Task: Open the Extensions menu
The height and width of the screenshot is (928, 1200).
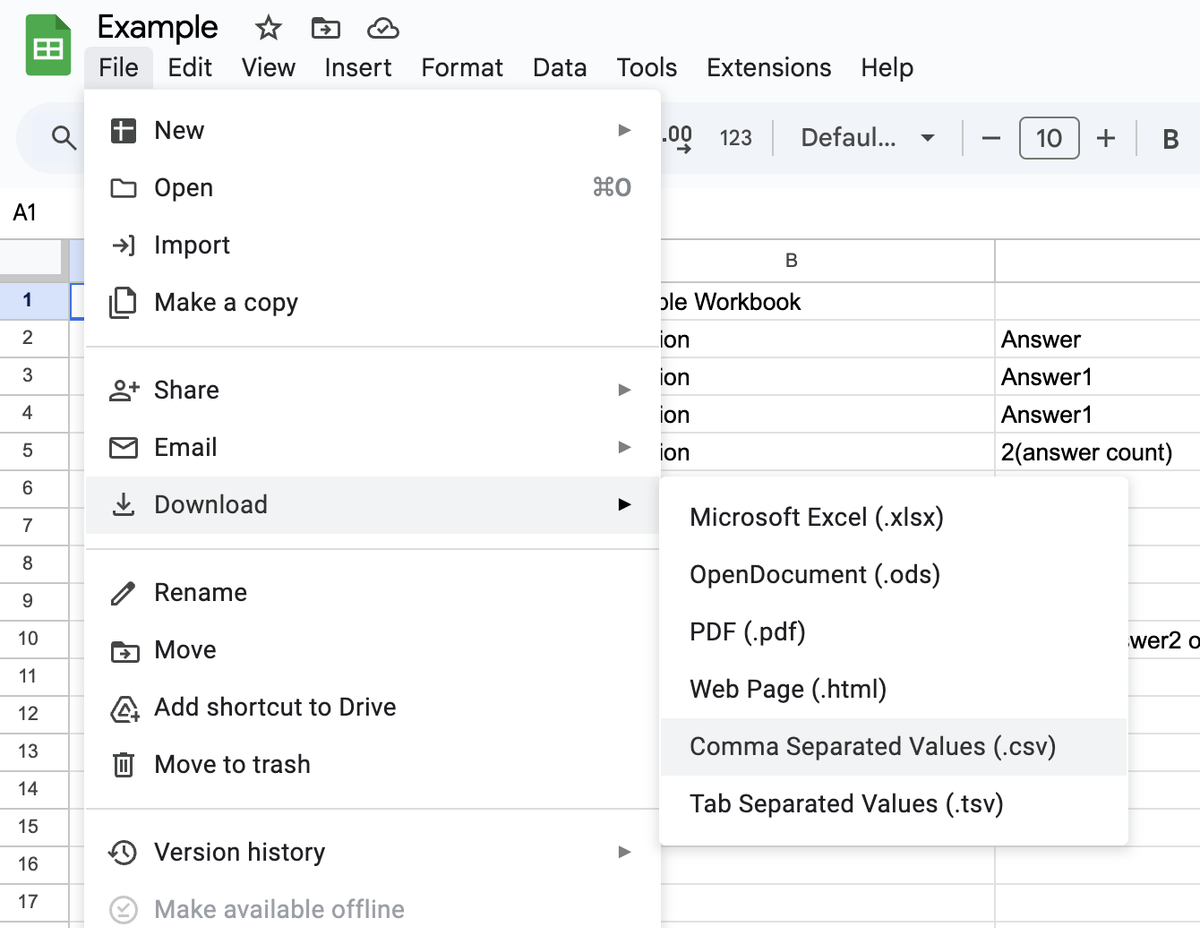Action: [x=768, y=67]
